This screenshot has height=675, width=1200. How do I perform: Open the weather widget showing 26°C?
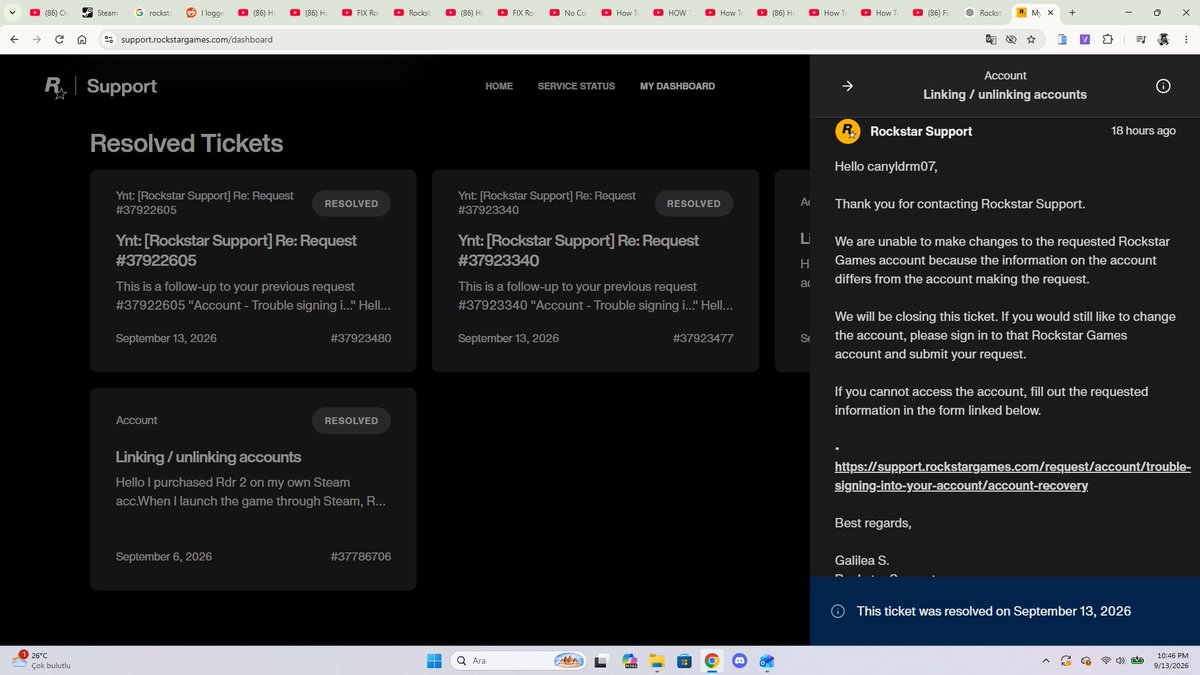coord(42,660)
